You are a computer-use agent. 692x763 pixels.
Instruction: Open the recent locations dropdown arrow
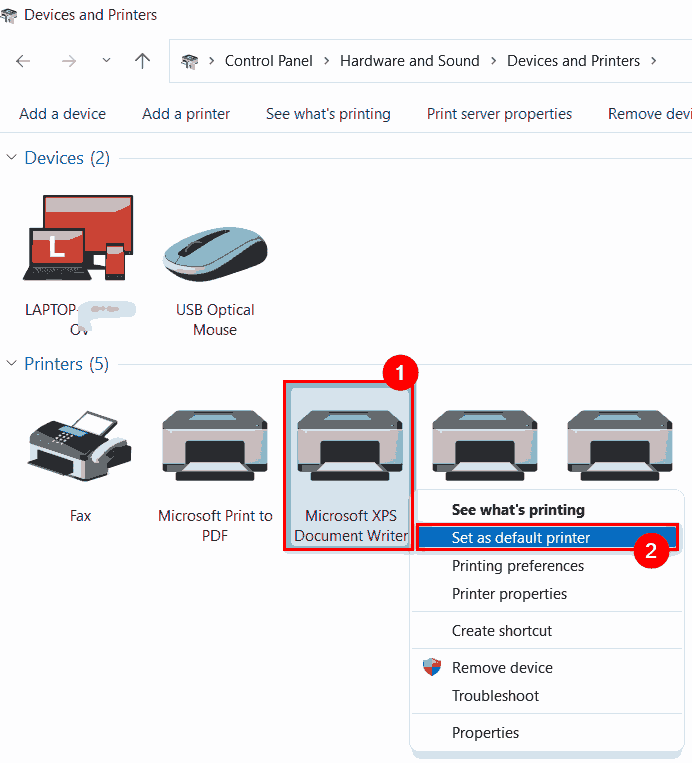[106, 60]
